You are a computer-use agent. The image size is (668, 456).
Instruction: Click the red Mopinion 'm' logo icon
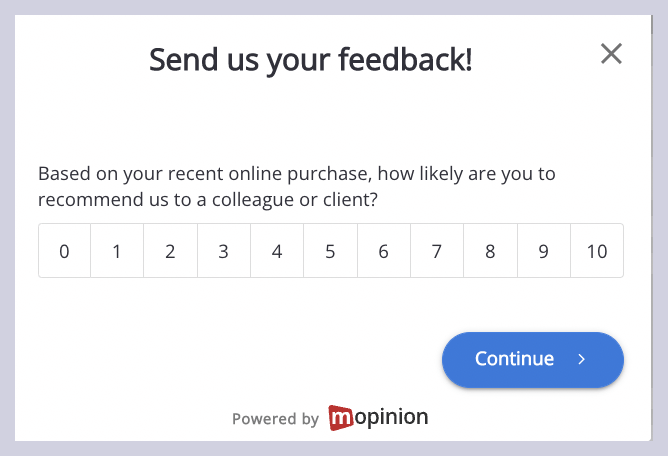pos(340,417)
